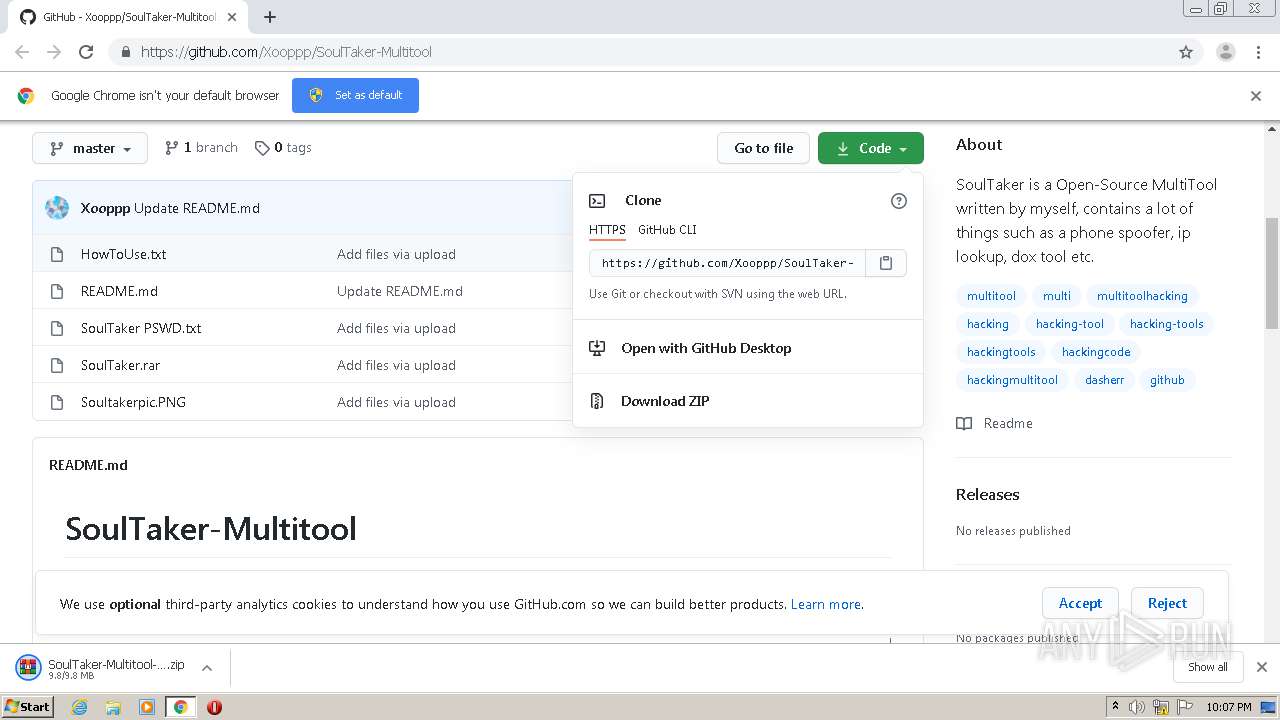Open the hacking-tools topic tag
The width and height of the screenshot is (1280, 720).
pyautogui.click(x=1167, y=324)
